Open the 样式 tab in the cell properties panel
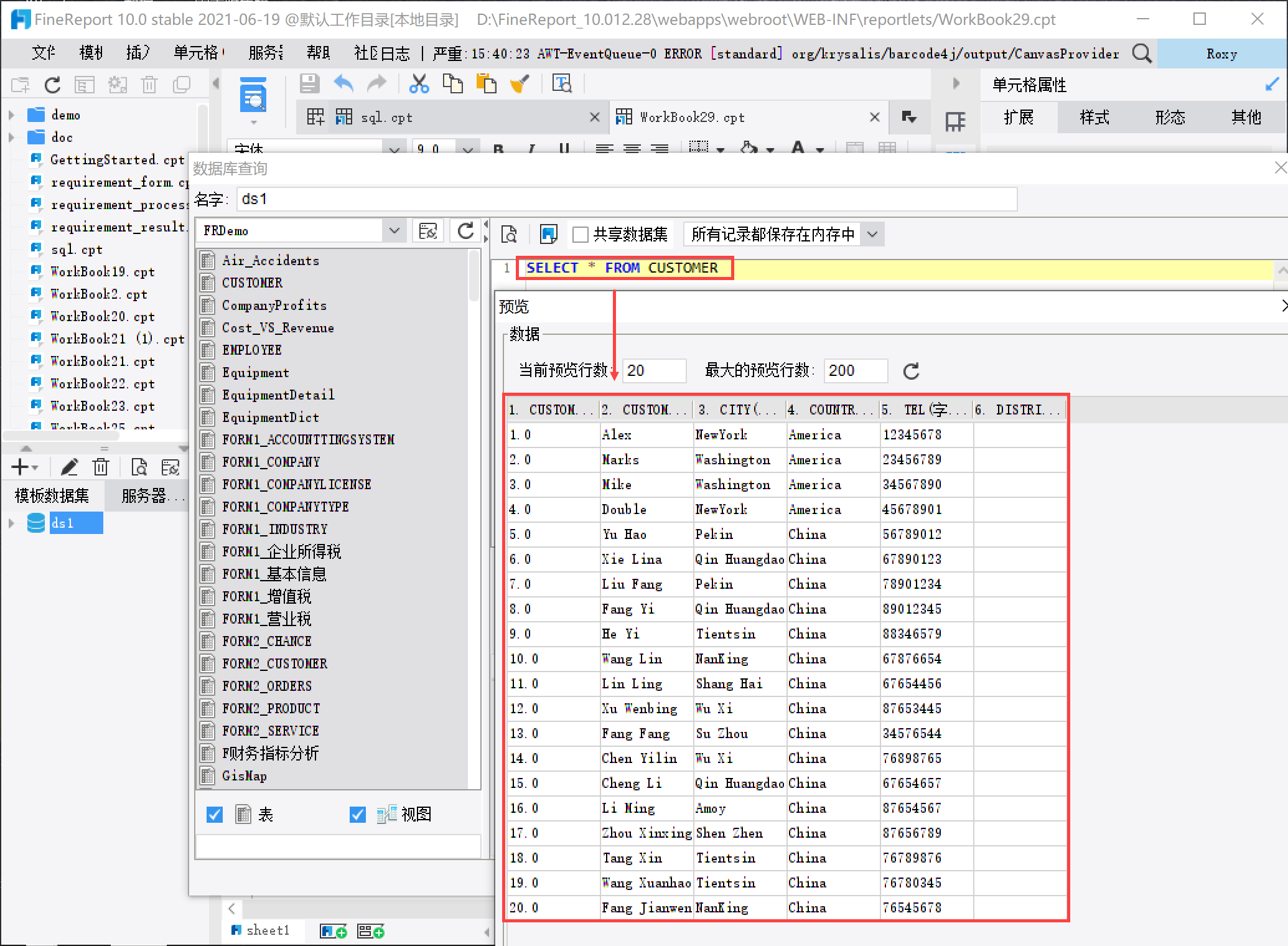The height and width of the screenshot is (946, 1288). 1094,118
